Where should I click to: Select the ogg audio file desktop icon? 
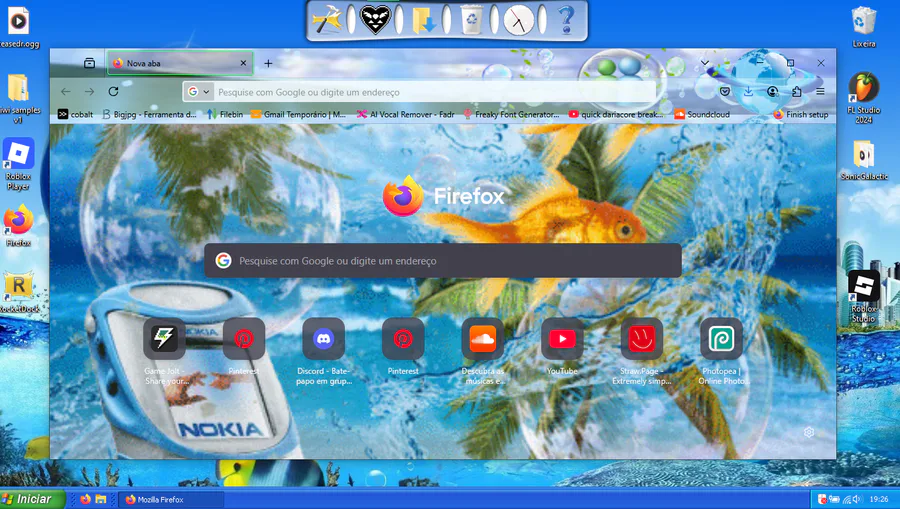(18, 26)
